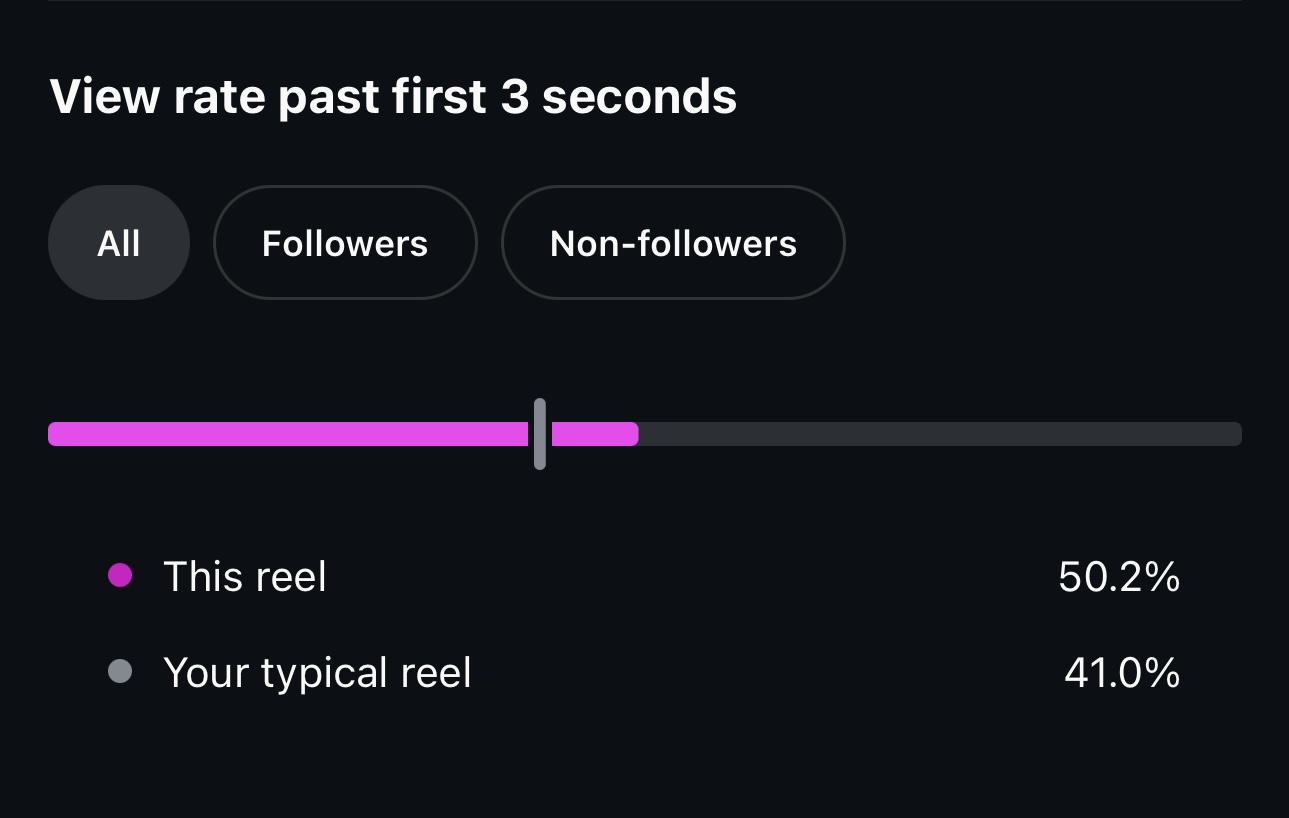Click the dark unfilled portion of the bar
The image size is (1289, 818).
940,434
